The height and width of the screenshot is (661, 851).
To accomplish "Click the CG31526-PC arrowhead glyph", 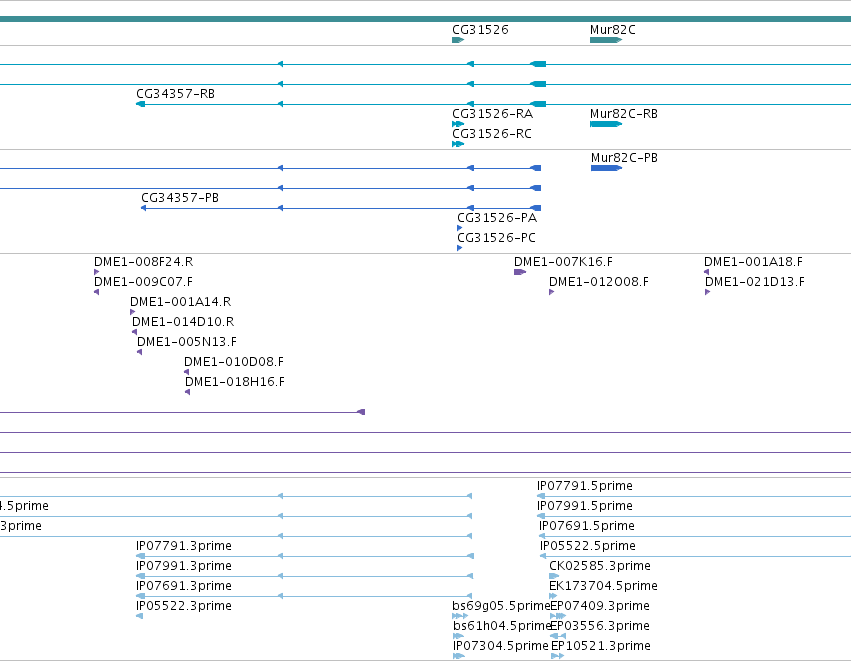I will click(x=460, y=249).
